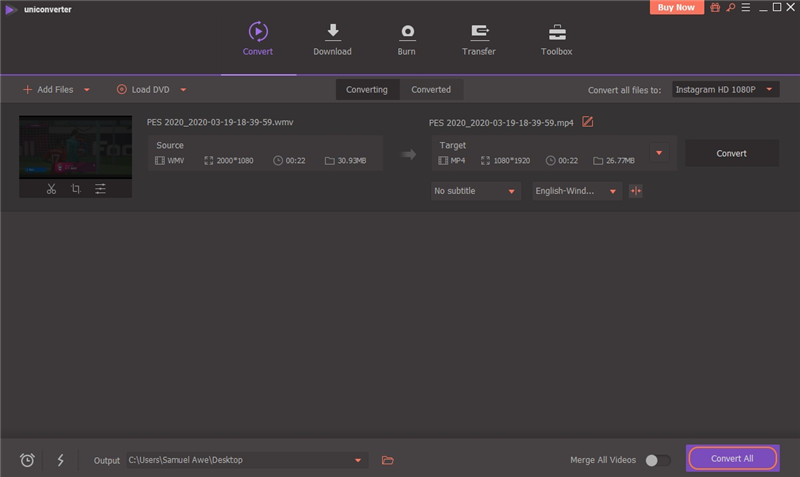This screenshot has height=477, width=800.
Task: Open the English-Wind audio track dropdown
Action: (577, 191)
